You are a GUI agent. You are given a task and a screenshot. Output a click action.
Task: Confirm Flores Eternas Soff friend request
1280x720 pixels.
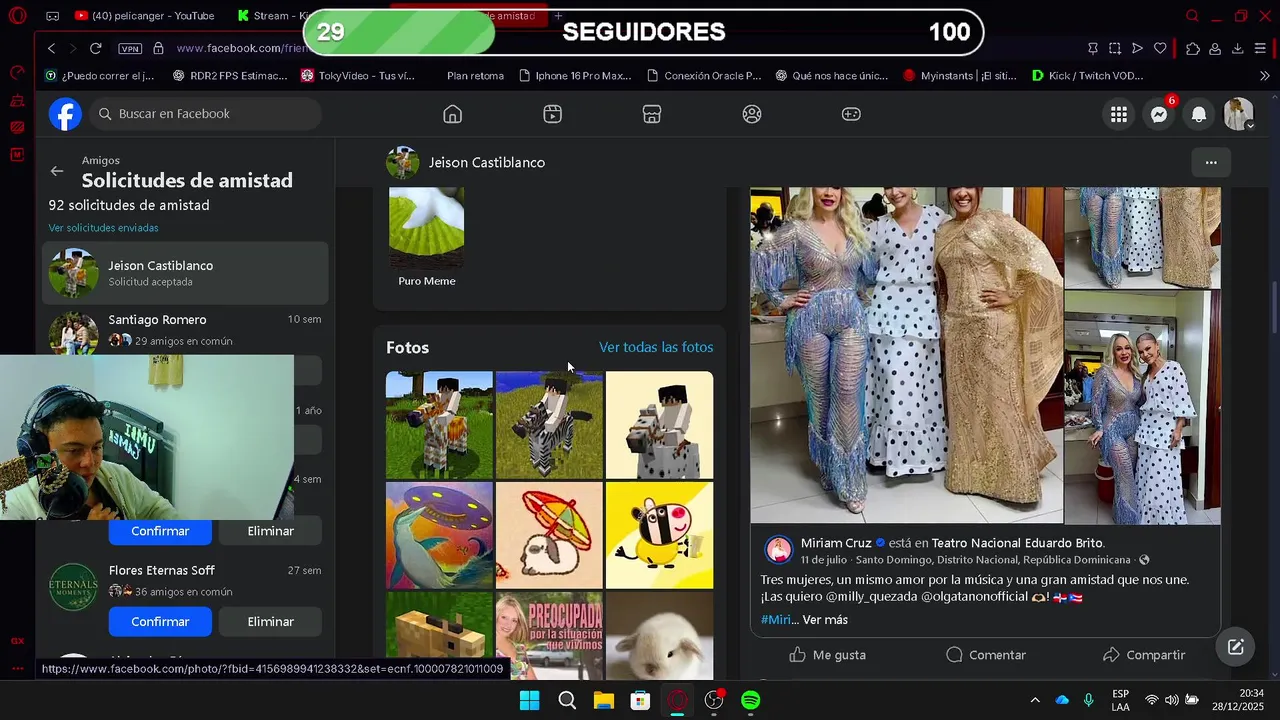click(x=160, y=622)
